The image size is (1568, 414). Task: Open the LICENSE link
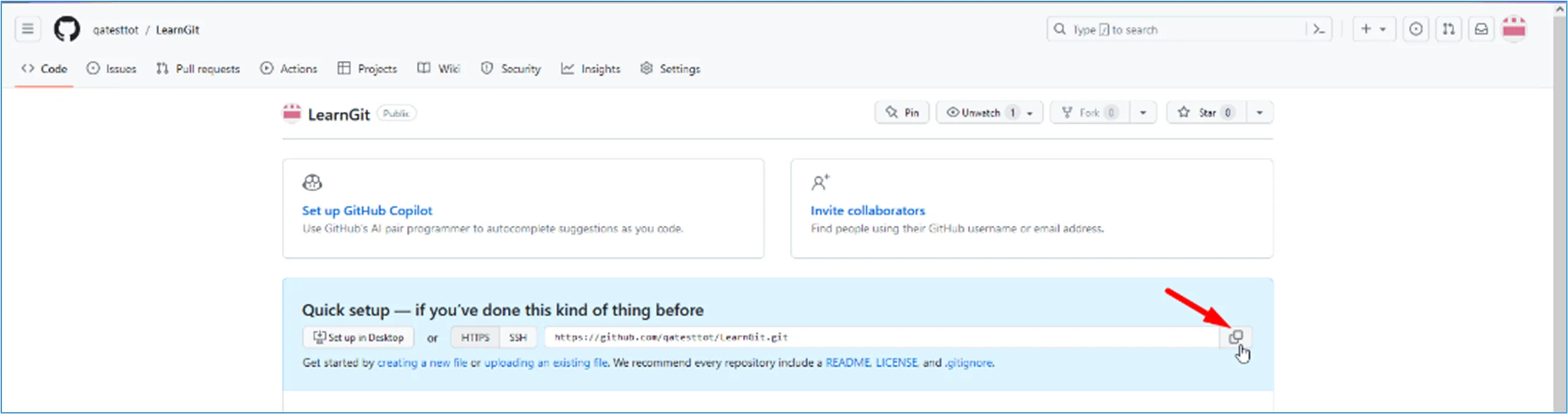pos(897,363)
